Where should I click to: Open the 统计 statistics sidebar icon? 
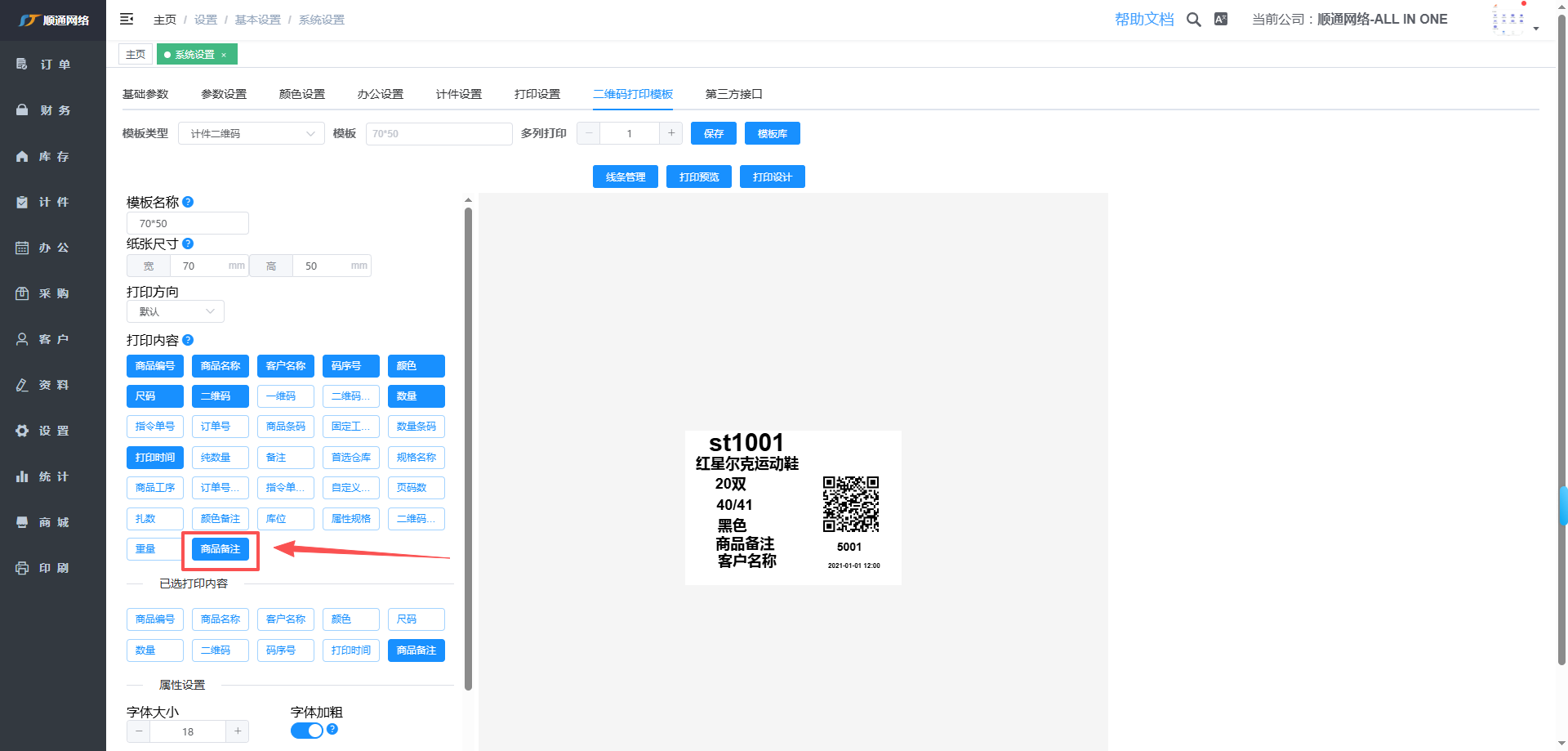22,476
